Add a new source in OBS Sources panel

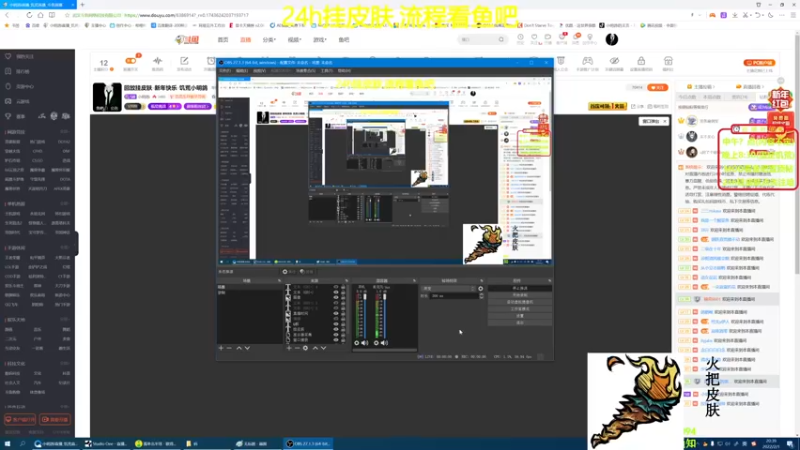(289, 348)
